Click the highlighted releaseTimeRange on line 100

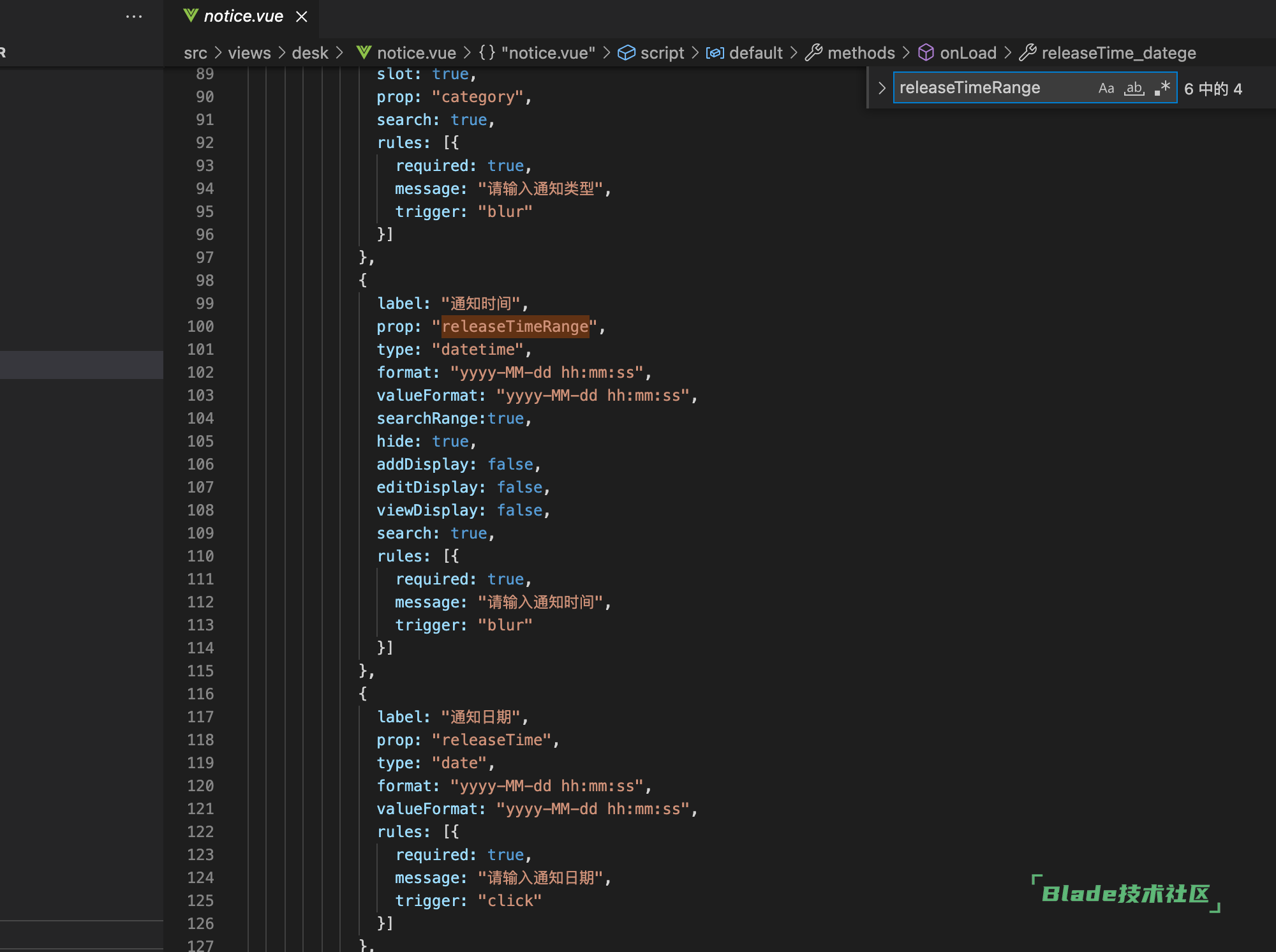(x=515, y=327)
